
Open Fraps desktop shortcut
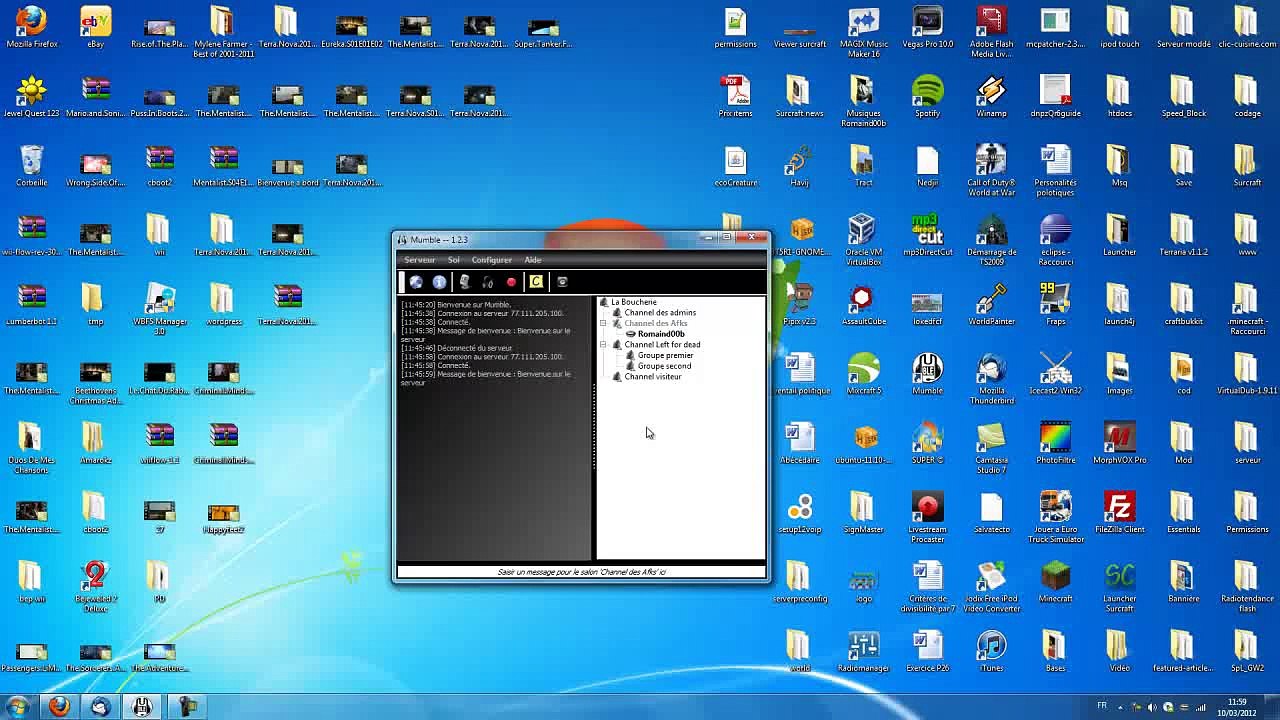click(1055, 304)
